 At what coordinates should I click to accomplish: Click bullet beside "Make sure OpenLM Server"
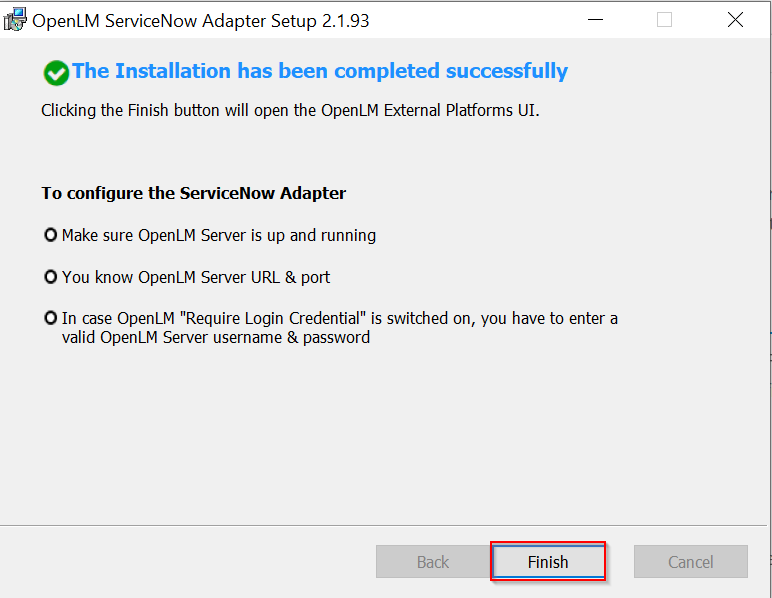click(51, 235)
